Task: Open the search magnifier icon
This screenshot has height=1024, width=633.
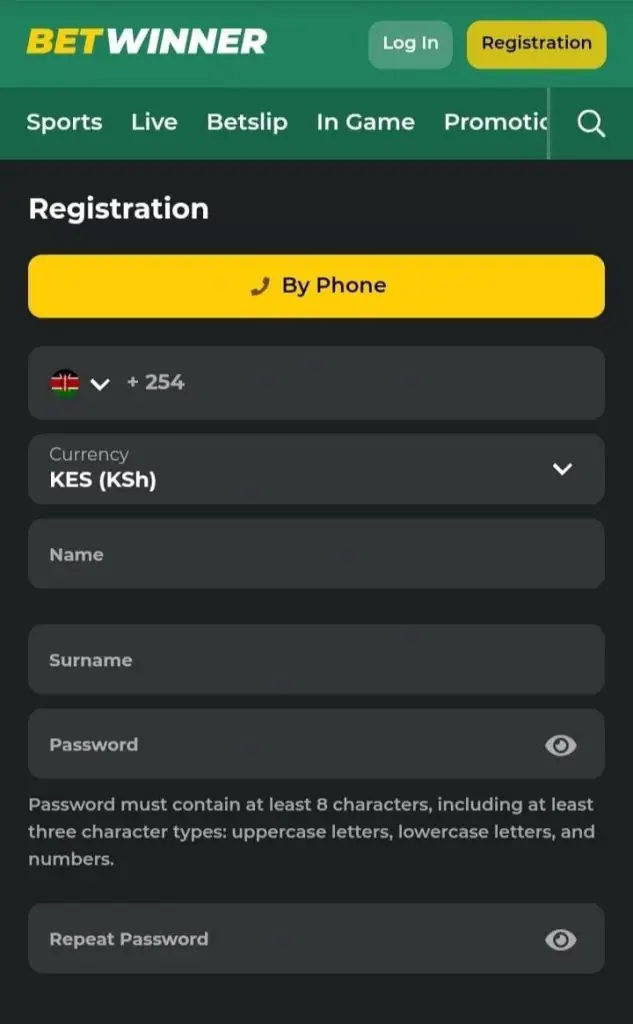Action: pos(591,123)
